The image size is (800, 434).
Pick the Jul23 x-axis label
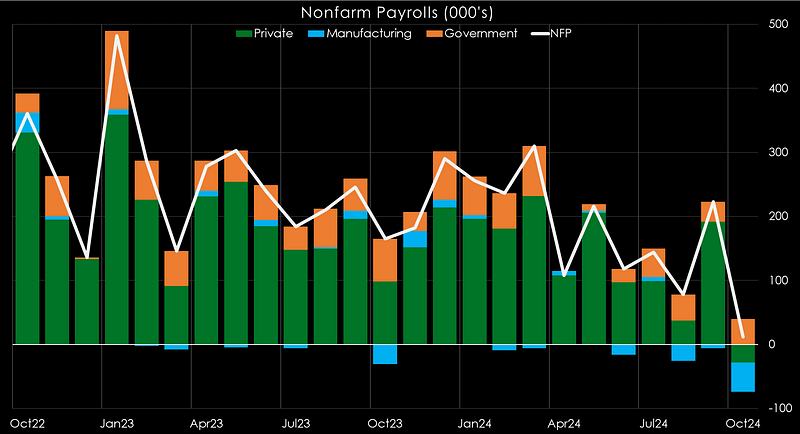point(294,423)
